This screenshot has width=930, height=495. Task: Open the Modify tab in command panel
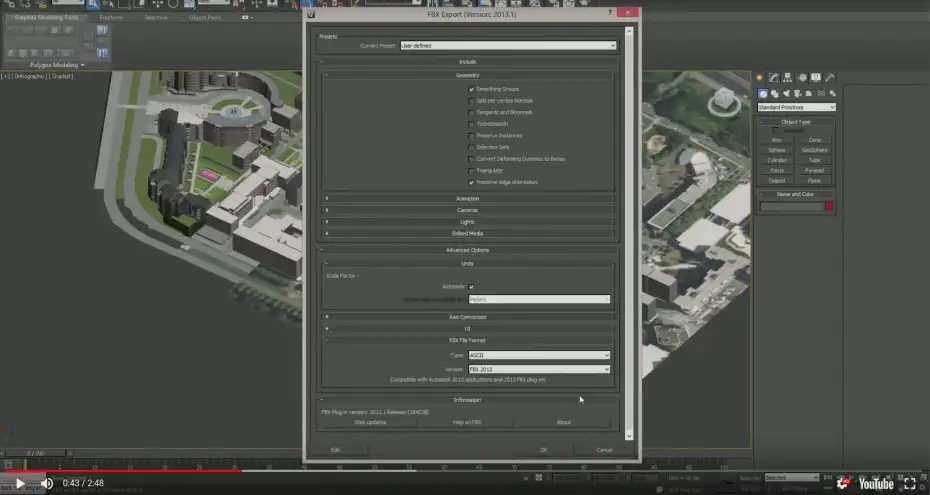click(774, 78)
